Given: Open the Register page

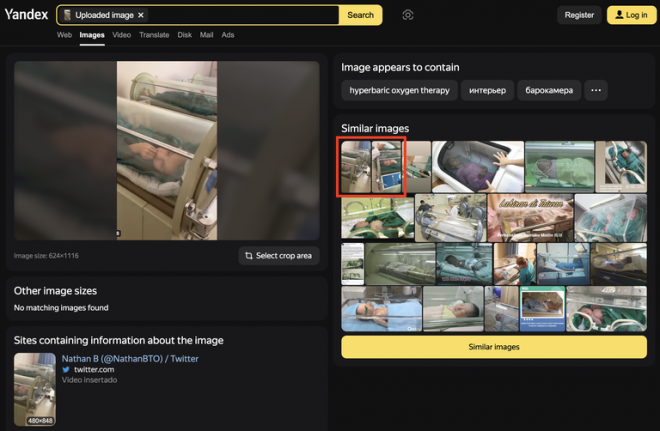Looking at the screenshot, I should coord(579,15).
